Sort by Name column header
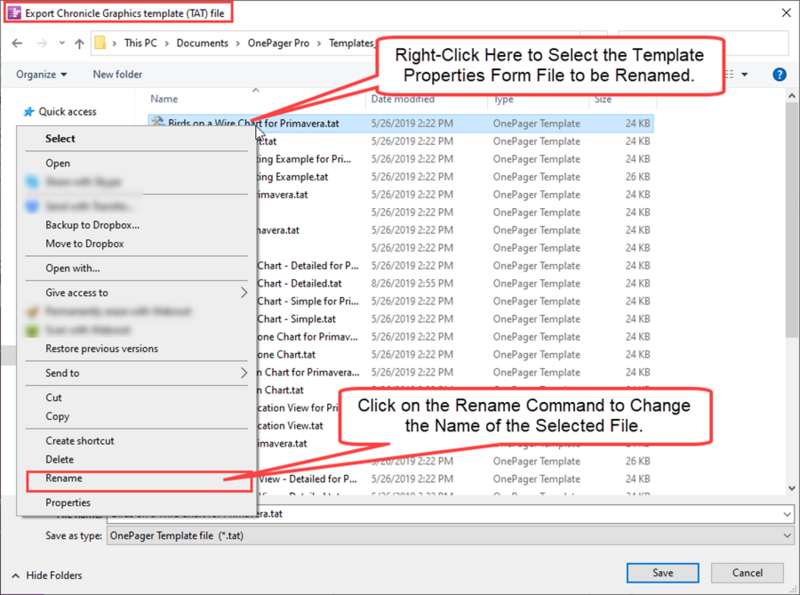Viewport: 800px width, 595px height. tap(164, 99)
